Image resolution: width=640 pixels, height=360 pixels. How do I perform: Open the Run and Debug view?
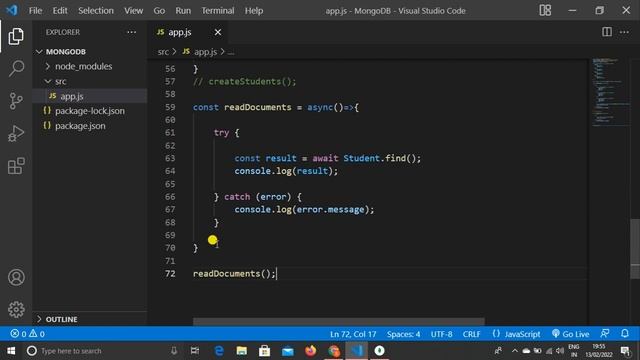[x=16, y=133]
